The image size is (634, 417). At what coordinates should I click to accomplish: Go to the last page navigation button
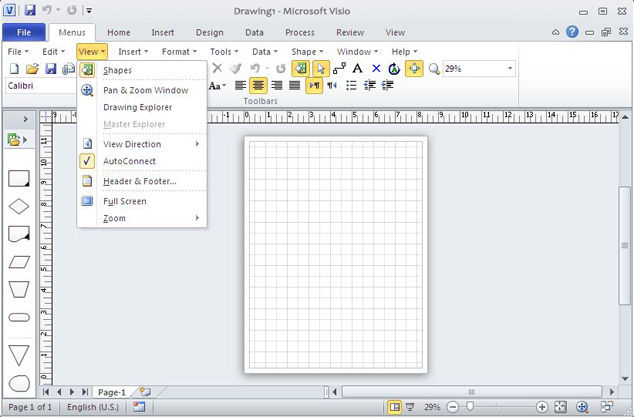coord(85,392)
